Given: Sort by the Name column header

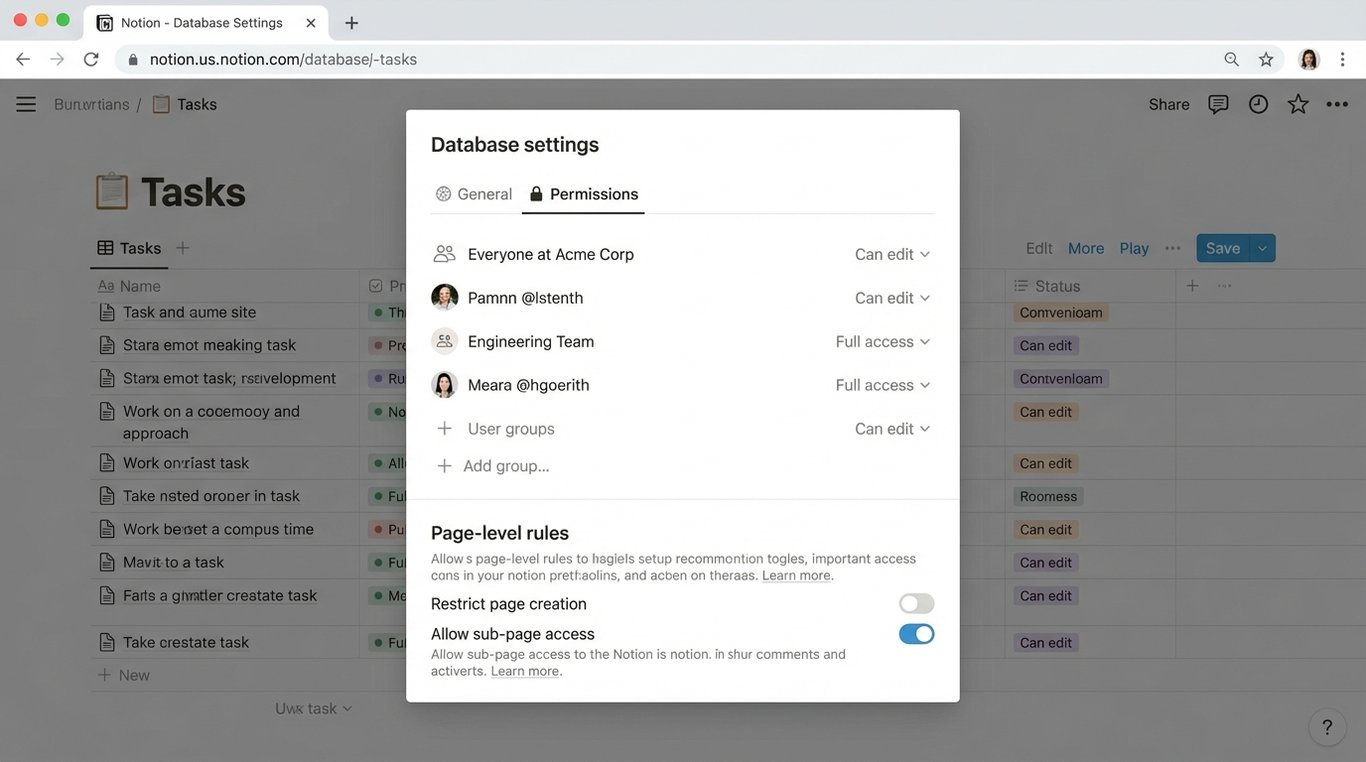Looking at the screenshot, I should pyautogui.click(x=129, y=286).
